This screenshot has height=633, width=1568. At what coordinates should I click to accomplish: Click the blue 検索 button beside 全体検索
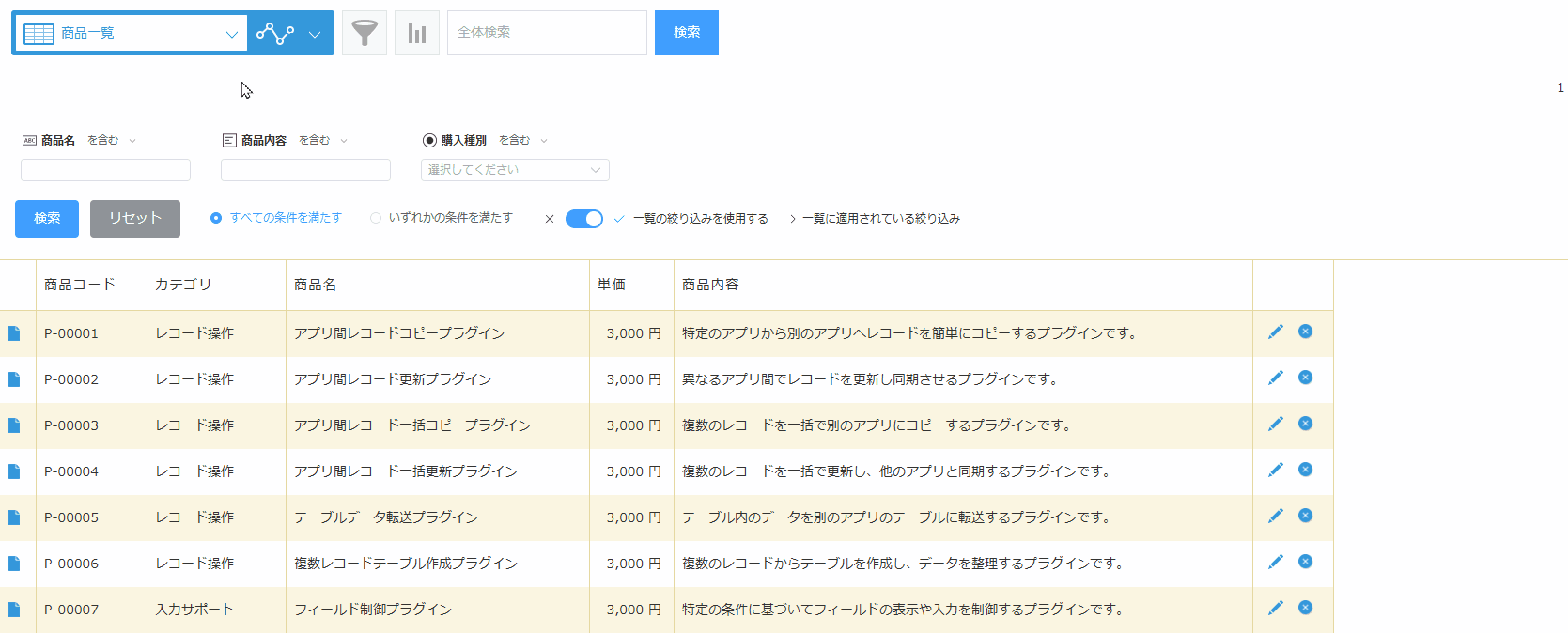point(687,33)
